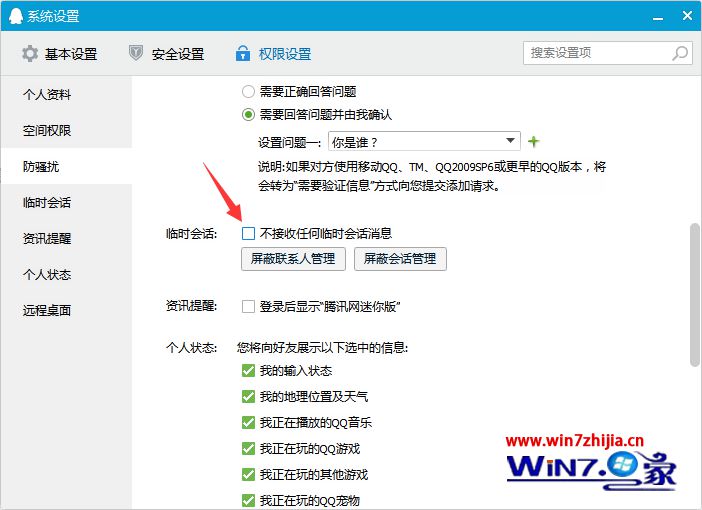Click the gear icon for 基本设置
This screenshot has height=510, width=702.
30,54
